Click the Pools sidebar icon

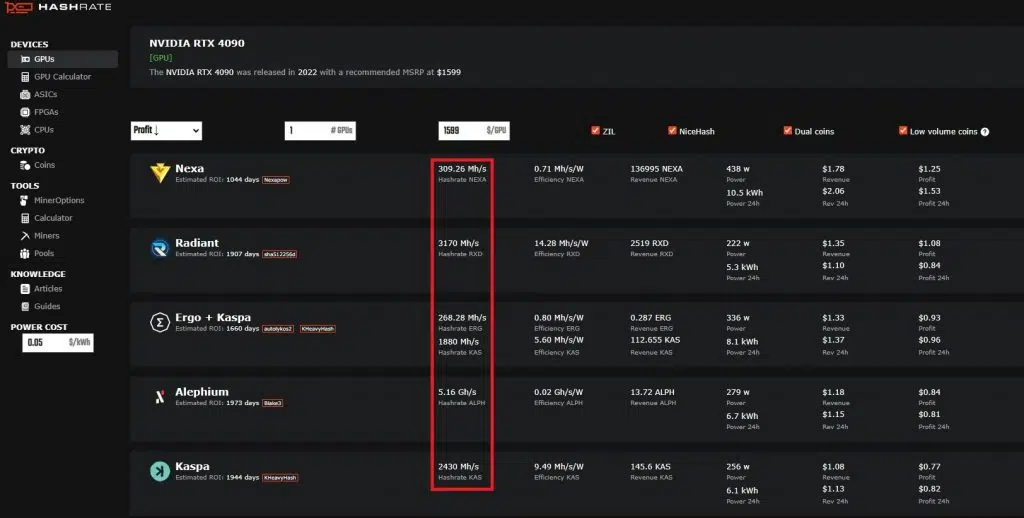point(25,253)
